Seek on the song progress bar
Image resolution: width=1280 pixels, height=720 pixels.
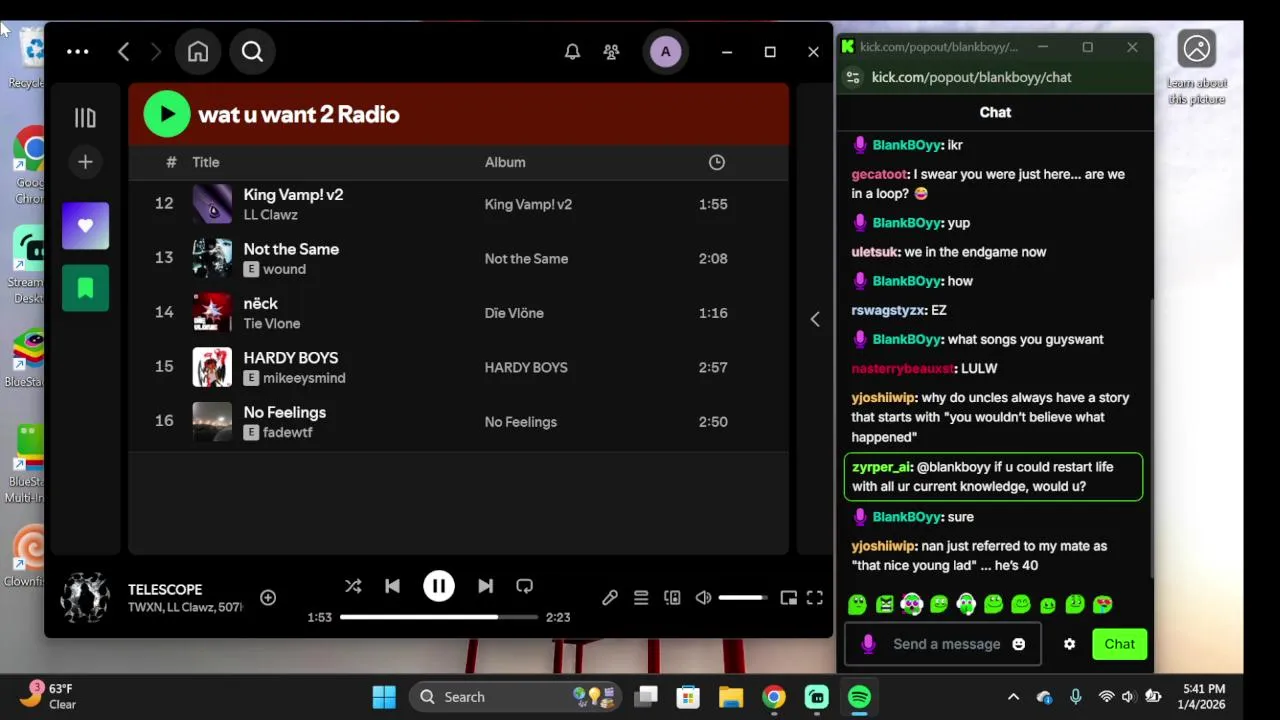pyautogui.click(x=439, y=617)
